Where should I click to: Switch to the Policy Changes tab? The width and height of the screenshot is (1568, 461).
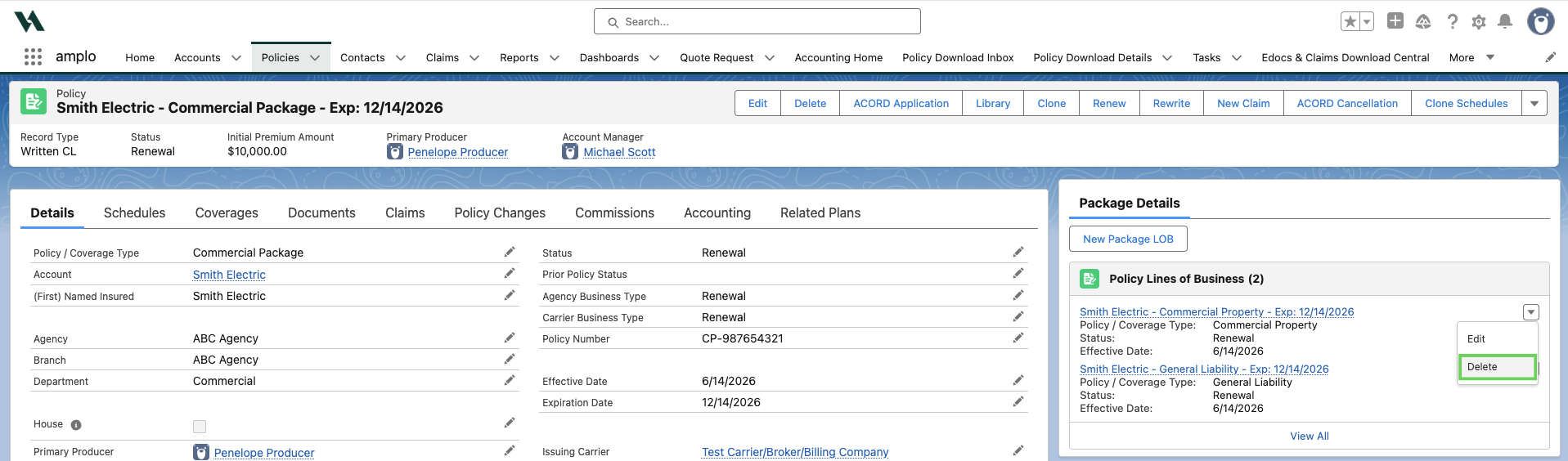pyautogui.click(x=500, y=213)
